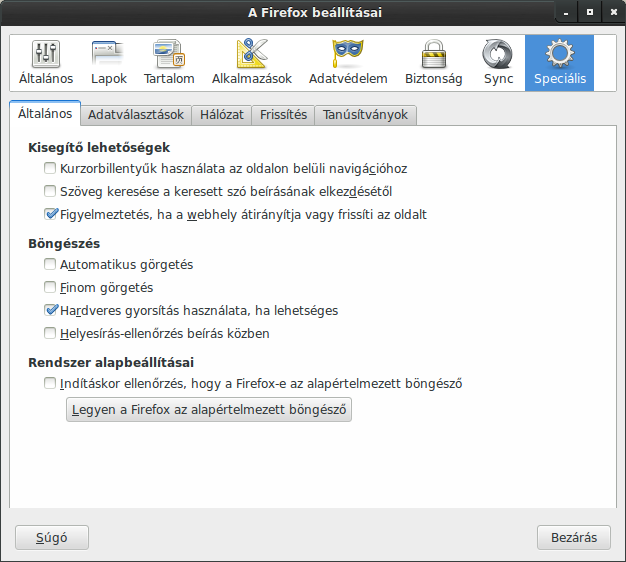Uncheck Figyelmeztetés webhely átirányítás checkbox
The height and width of the screenshot is (562, 626).
(50, 214)
